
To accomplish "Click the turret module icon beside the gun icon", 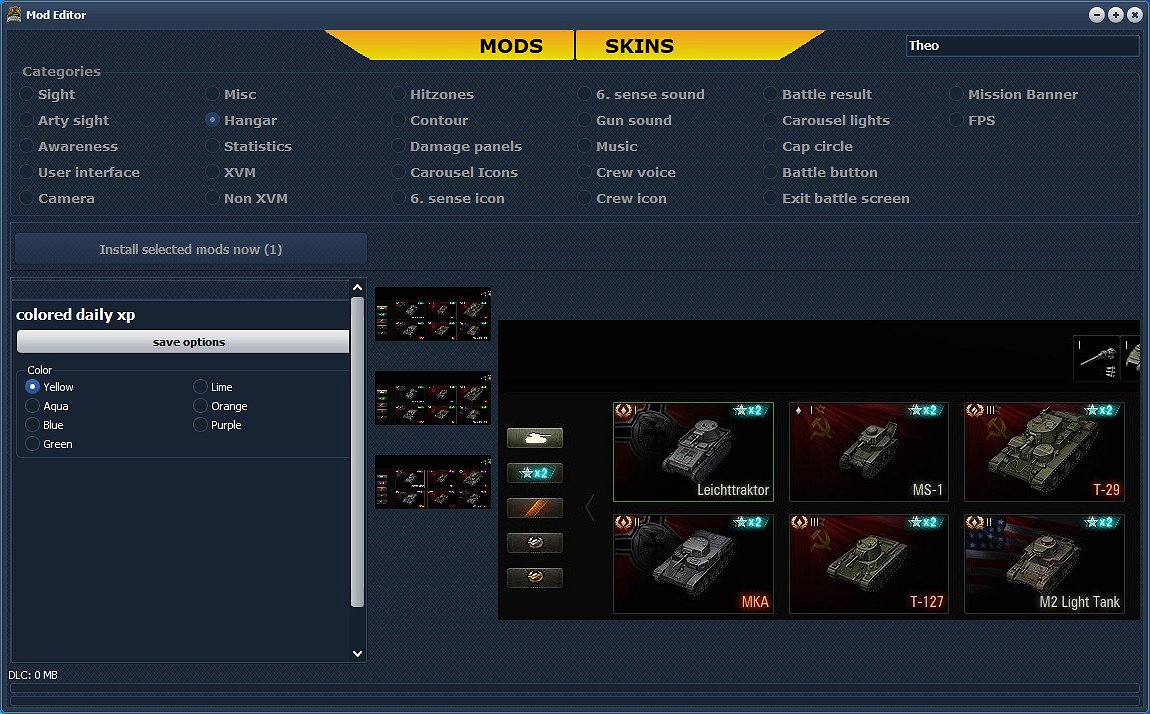I will click(x=1135, y=357).
